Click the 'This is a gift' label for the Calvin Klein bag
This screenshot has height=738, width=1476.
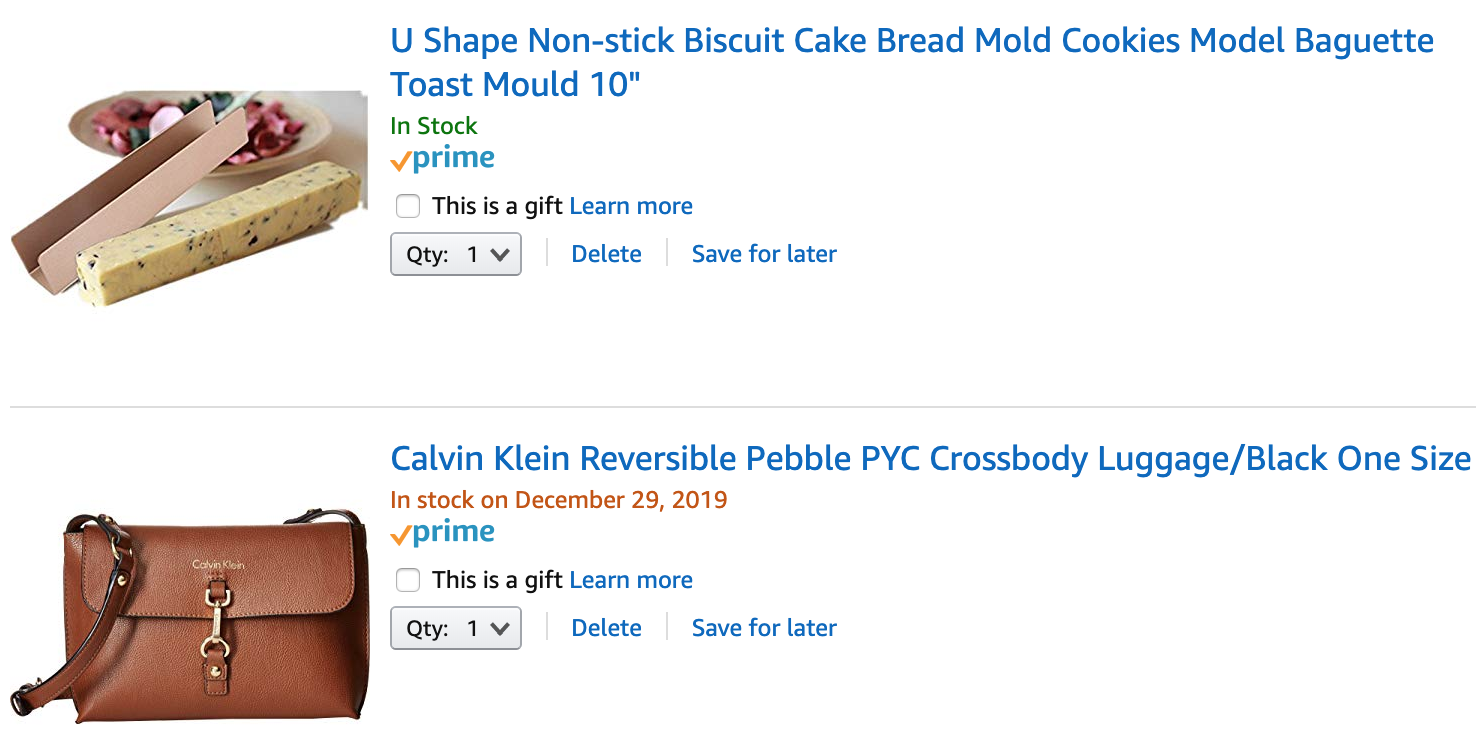point(498,581)
